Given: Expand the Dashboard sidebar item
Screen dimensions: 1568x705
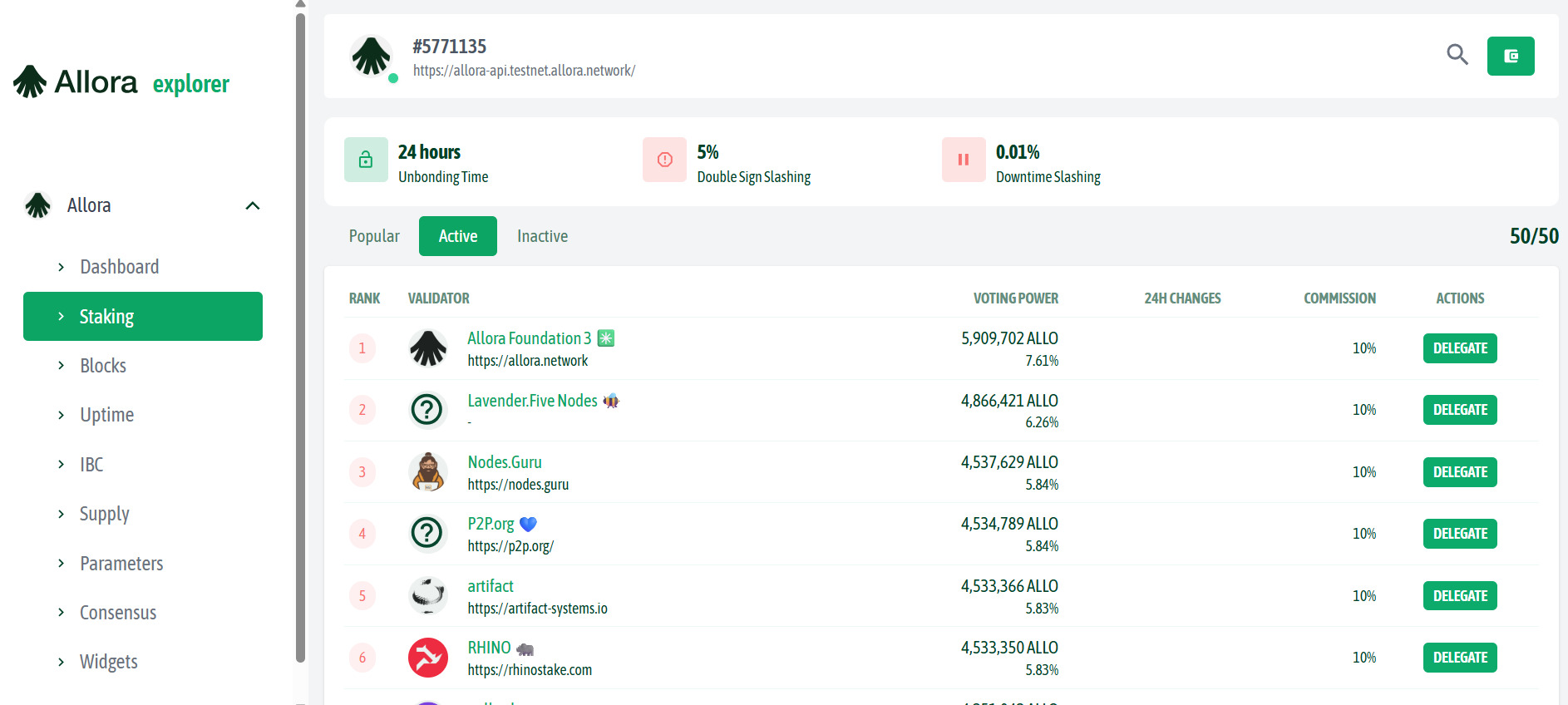Looking at the screenshot, I should (119, 267).
